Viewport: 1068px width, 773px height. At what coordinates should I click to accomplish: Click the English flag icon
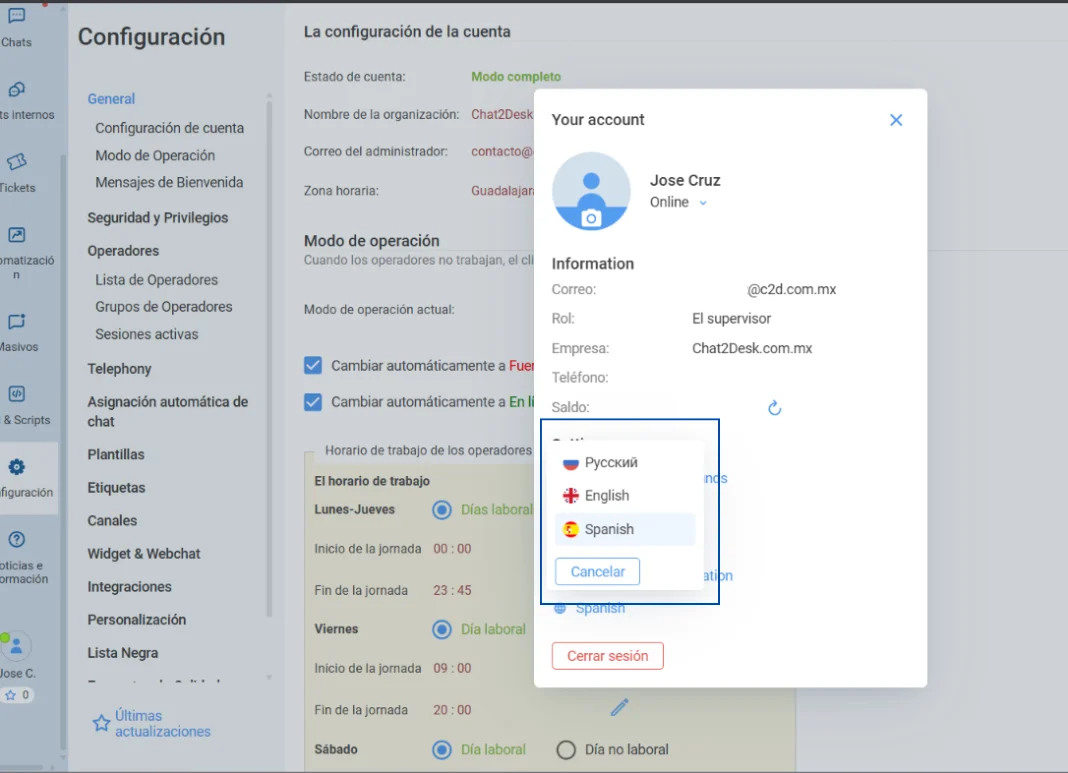point(571,496)
